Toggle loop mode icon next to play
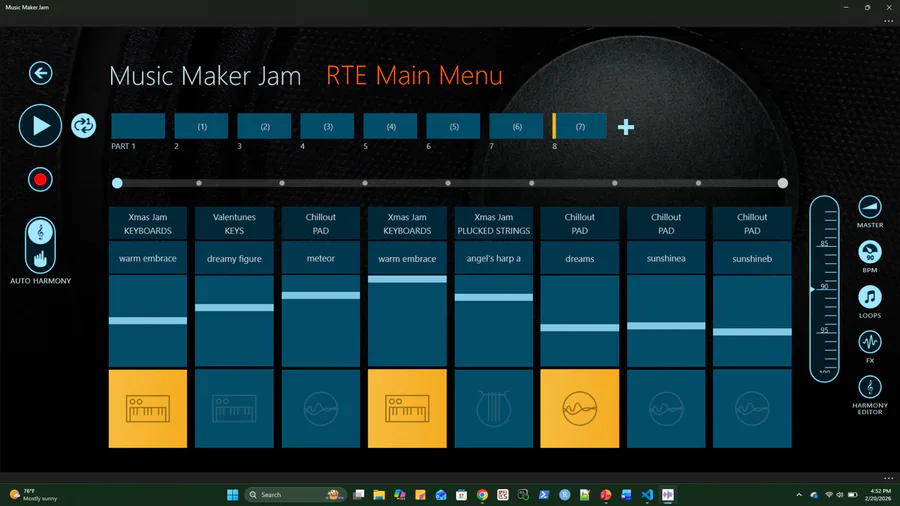This screenshot has height=506, width=900. (x=83, y=126)
